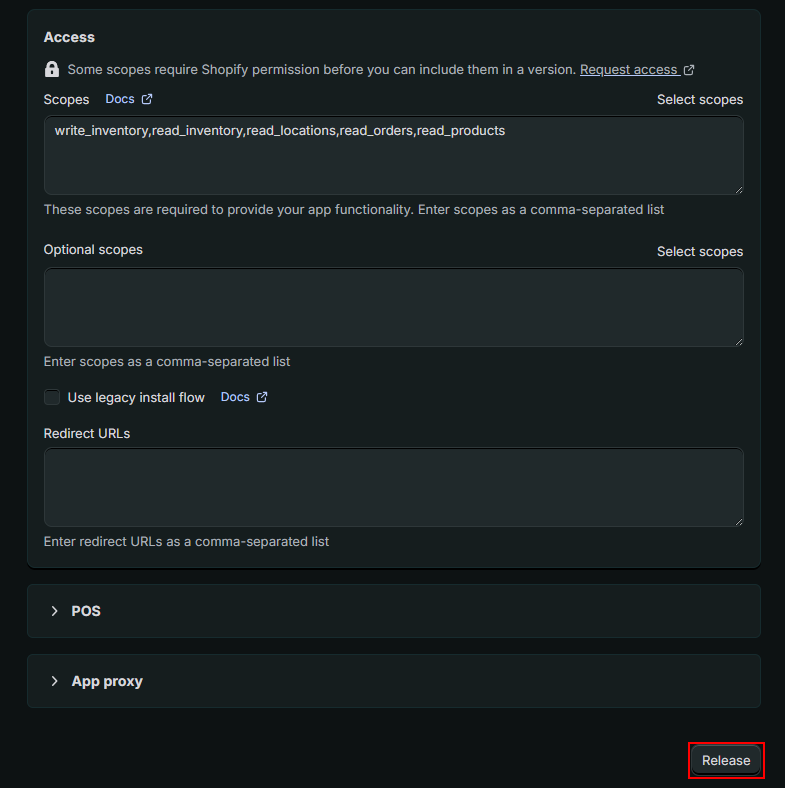Screen dimensions: 785x788
Task: Open Docs link beside legacy install flow
Action: [235, 397]
